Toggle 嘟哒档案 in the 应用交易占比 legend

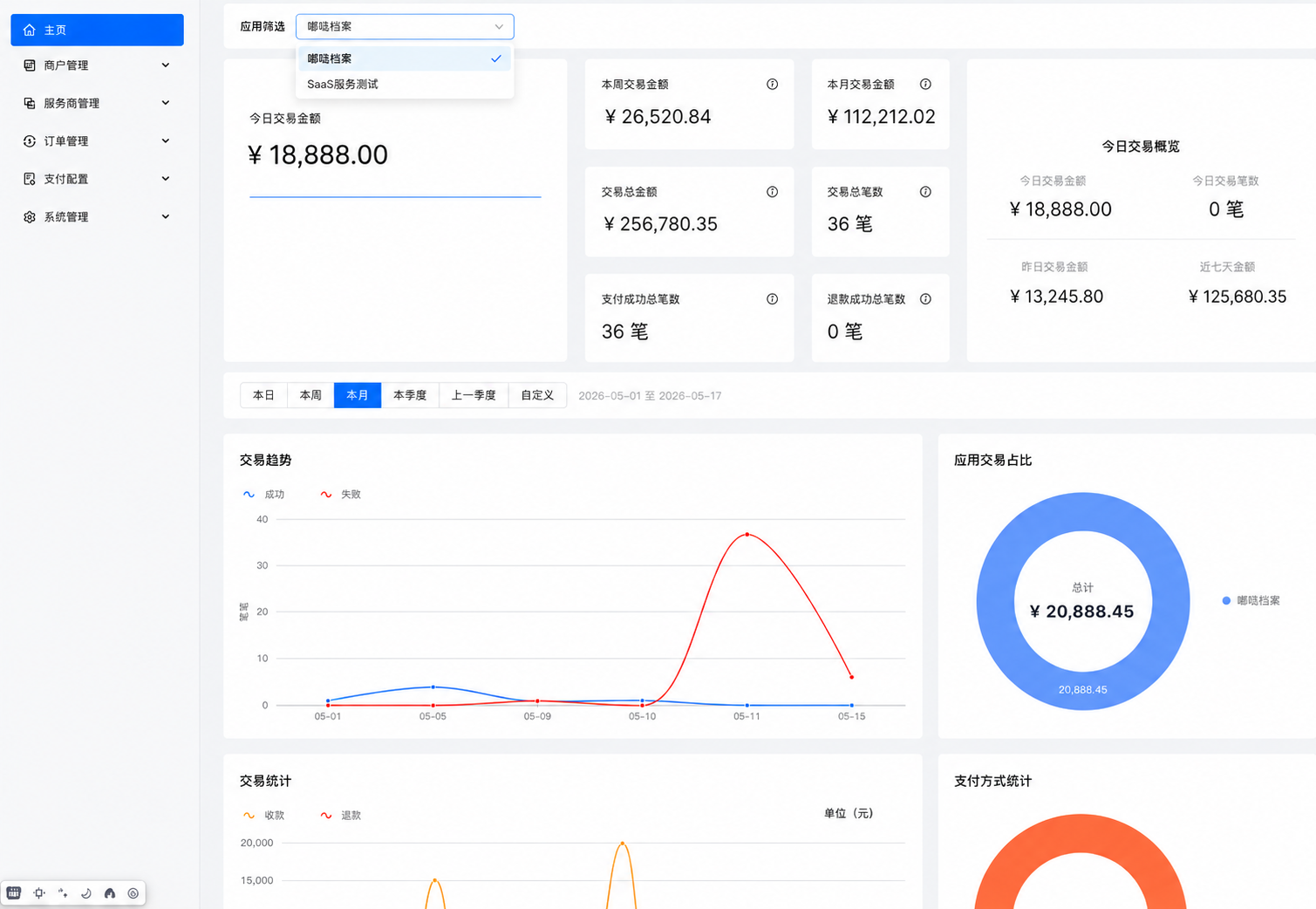(1251, 601)
